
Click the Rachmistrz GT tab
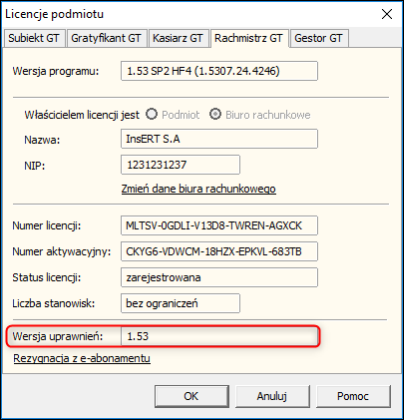249,38
